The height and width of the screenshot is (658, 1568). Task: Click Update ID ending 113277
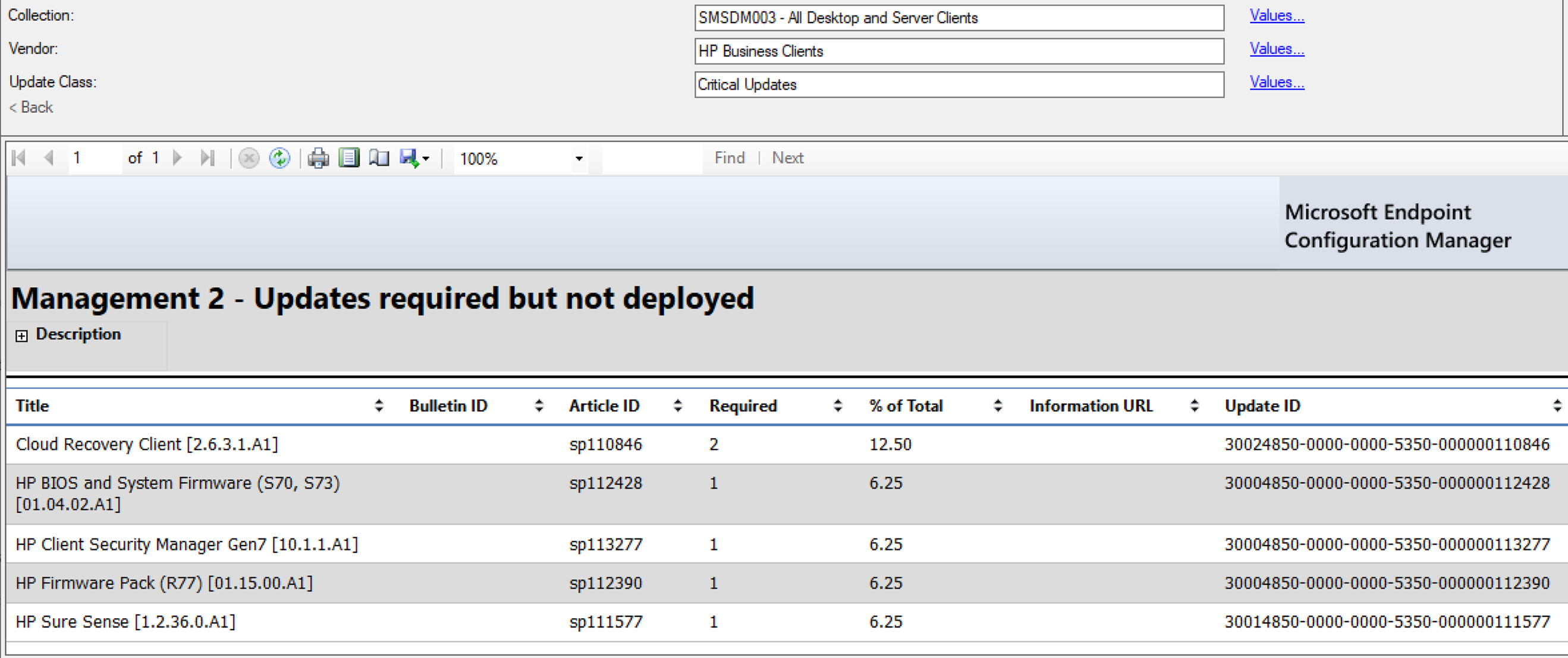(x=1387, y=544)
